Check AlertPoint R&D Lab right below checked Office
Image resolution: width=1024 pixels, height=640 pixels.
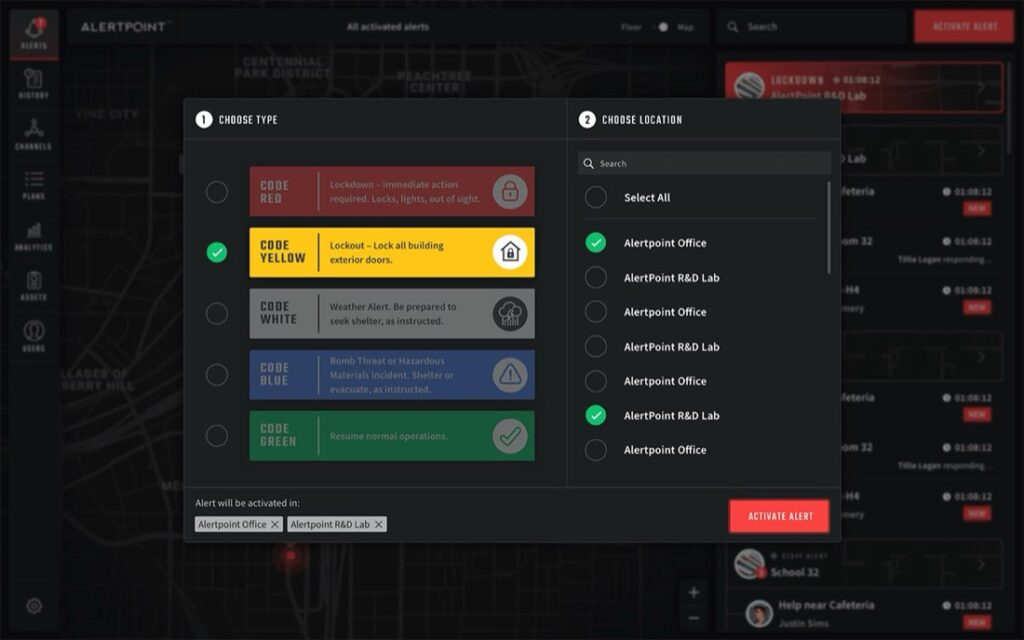coord(596,278)
